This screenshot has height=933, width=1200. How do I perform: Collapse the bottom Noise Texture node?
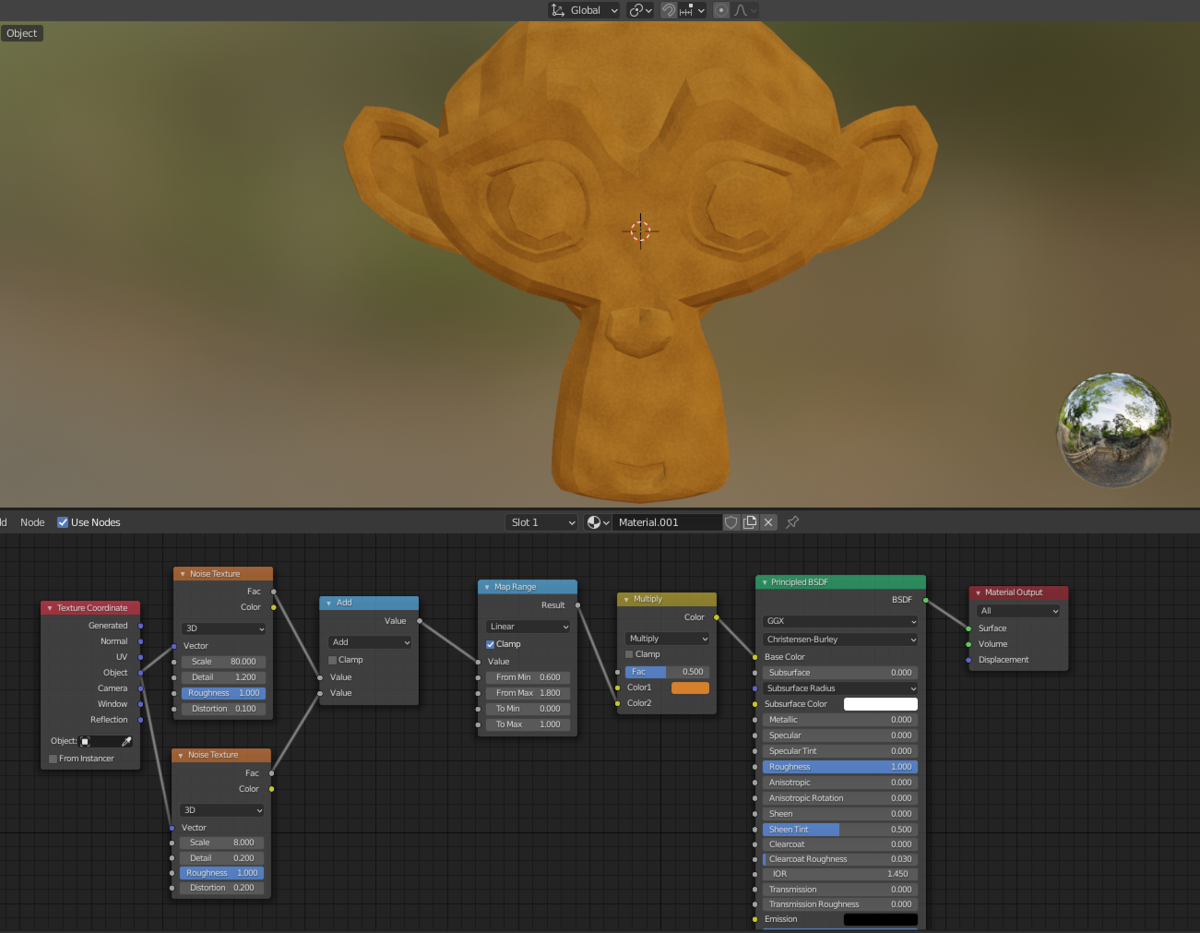click(181, 755)
